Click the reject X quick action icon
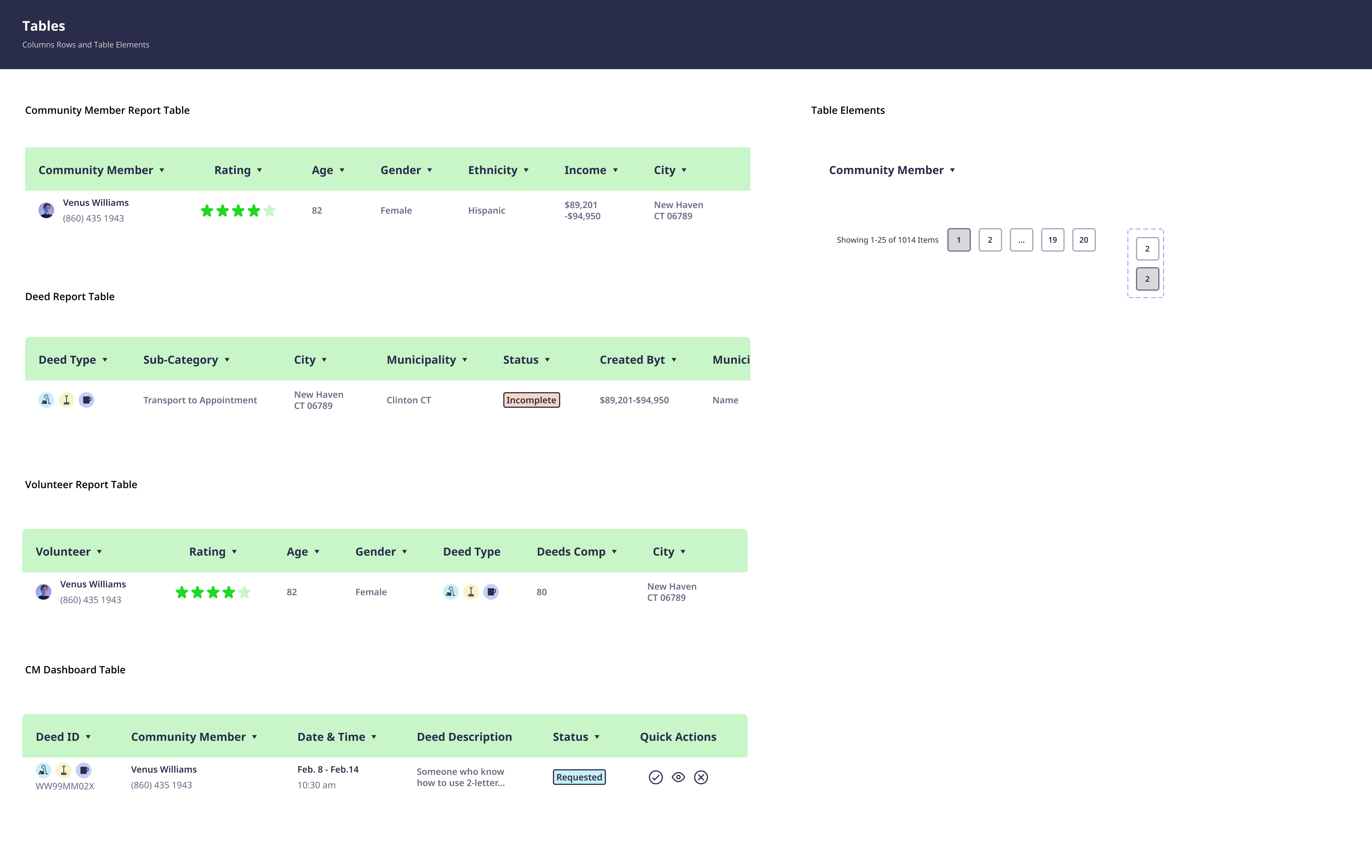 click(x=701, y=777)
